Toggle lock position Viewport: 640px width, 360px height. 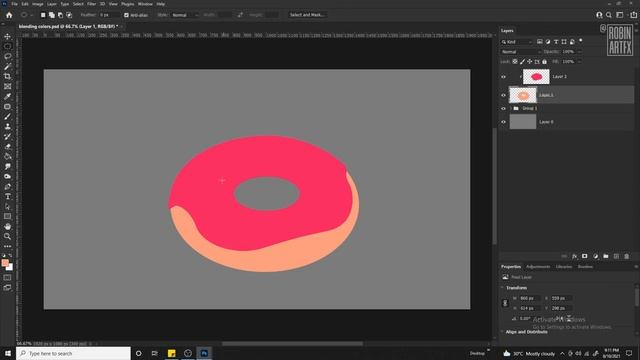pos(530,62)
